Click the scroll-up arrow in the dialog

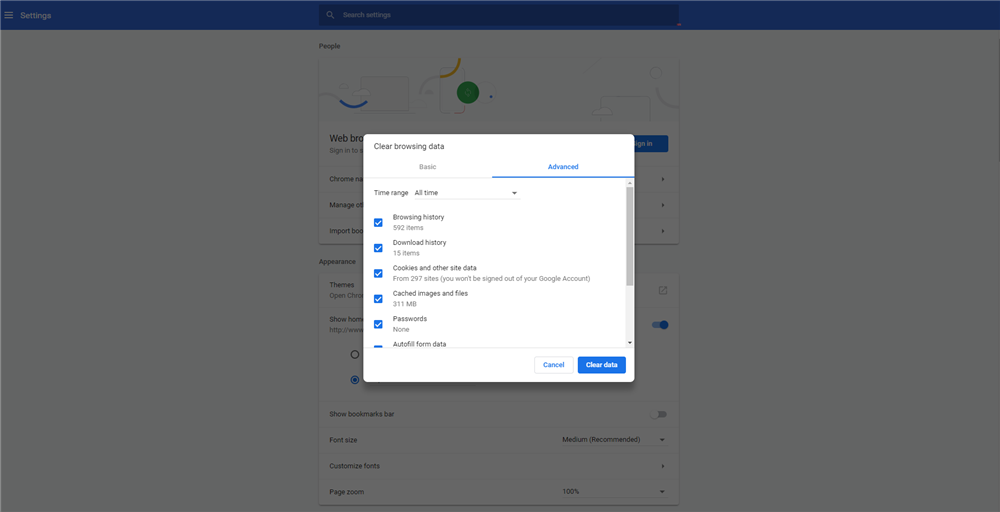[x=630, y=183]
